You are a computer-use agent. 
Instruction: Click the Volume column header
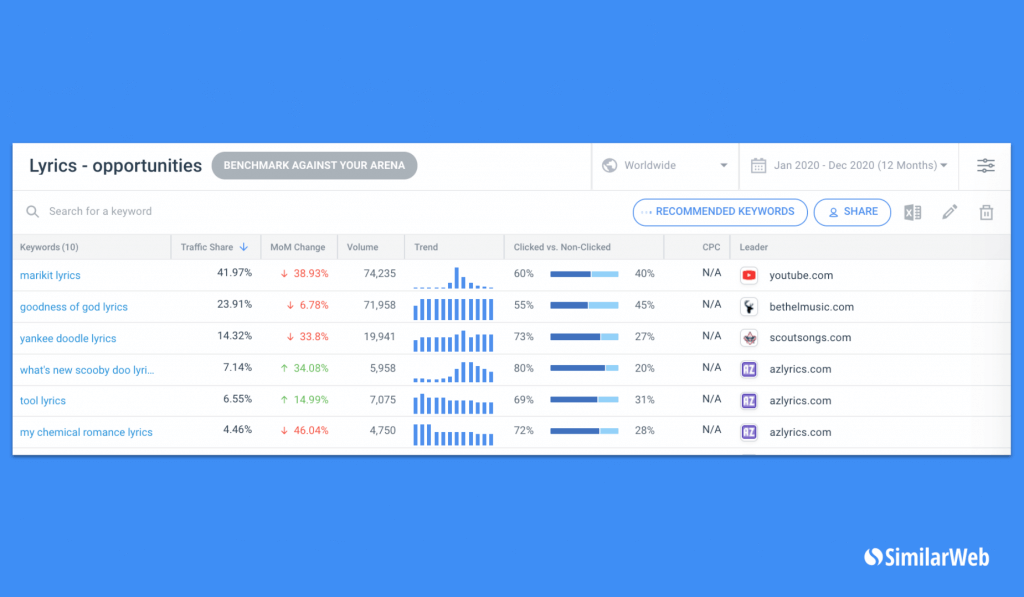(x=362, y=247)
